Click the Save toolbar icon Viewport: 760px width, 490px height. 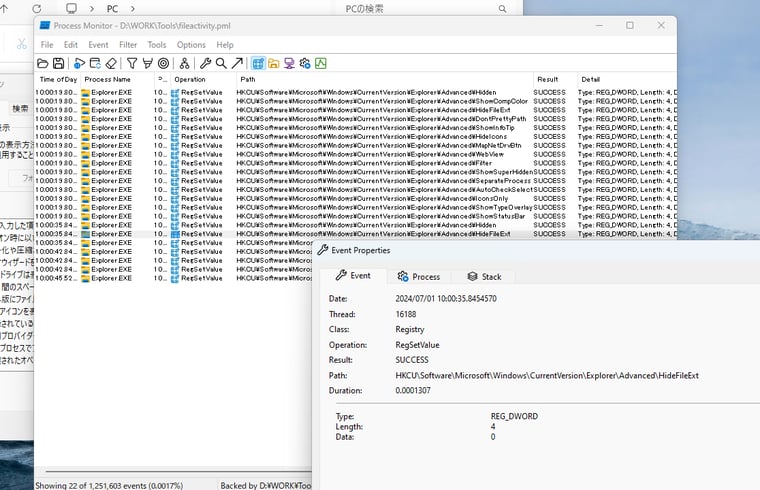click(x=59, y=63)
